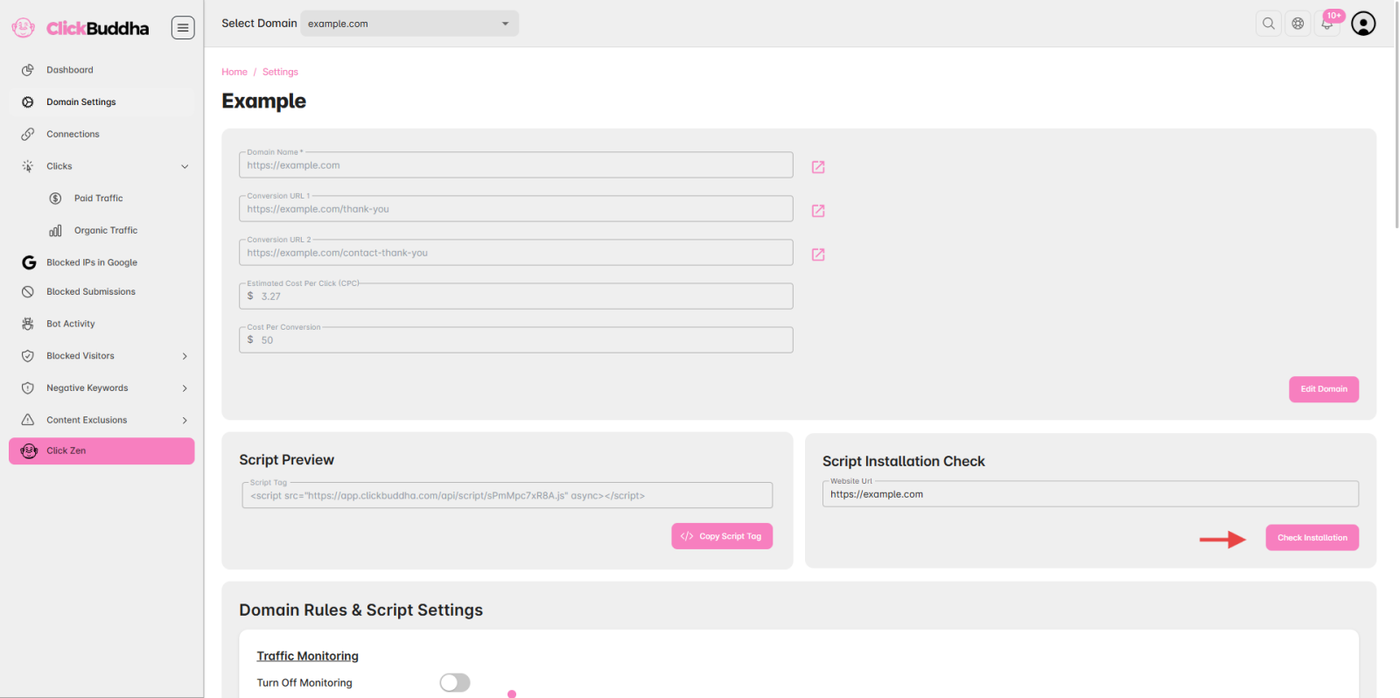Select Click Zen menu item

tap(102, 451)
